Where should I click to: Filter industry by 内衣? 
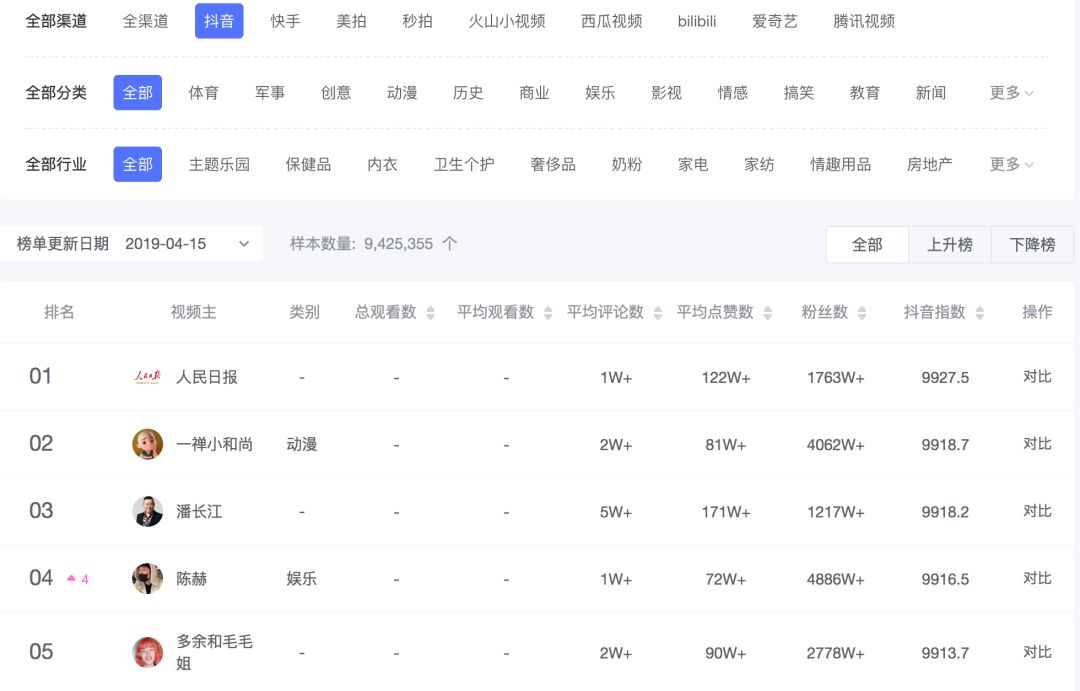(x=382, y=165)
